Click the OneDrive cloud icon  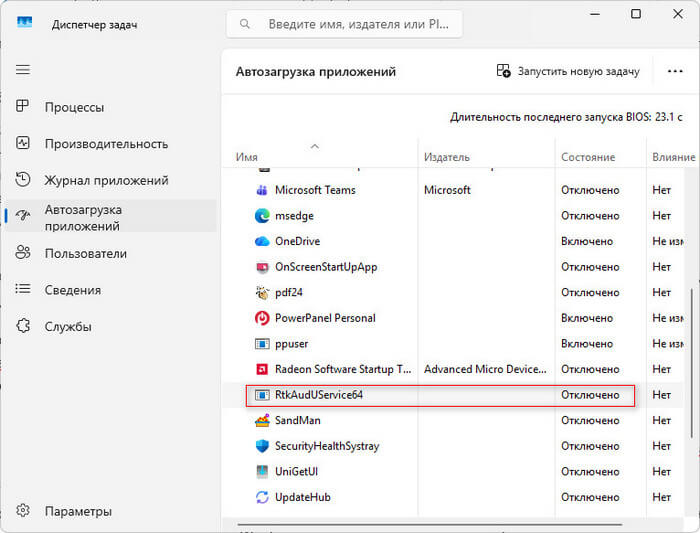coord(262,241)
